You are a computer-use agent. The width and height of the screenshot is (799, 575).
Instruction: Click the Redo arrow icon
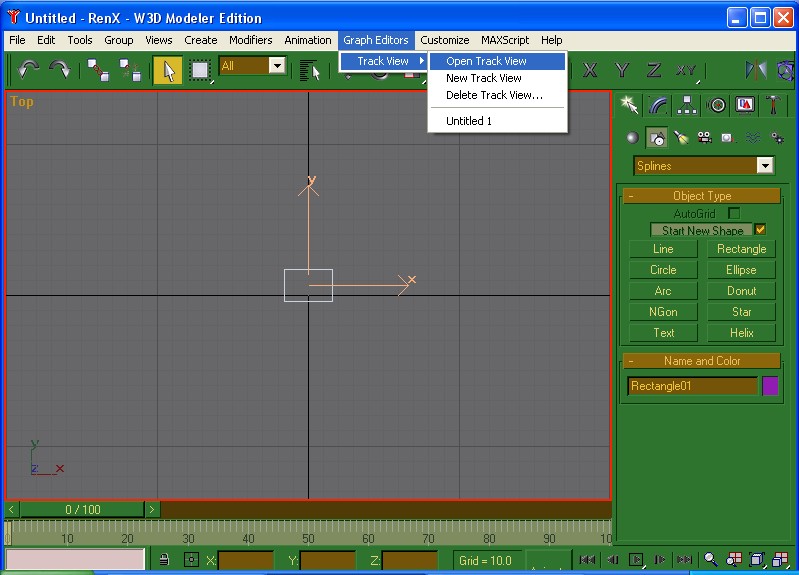60,69
